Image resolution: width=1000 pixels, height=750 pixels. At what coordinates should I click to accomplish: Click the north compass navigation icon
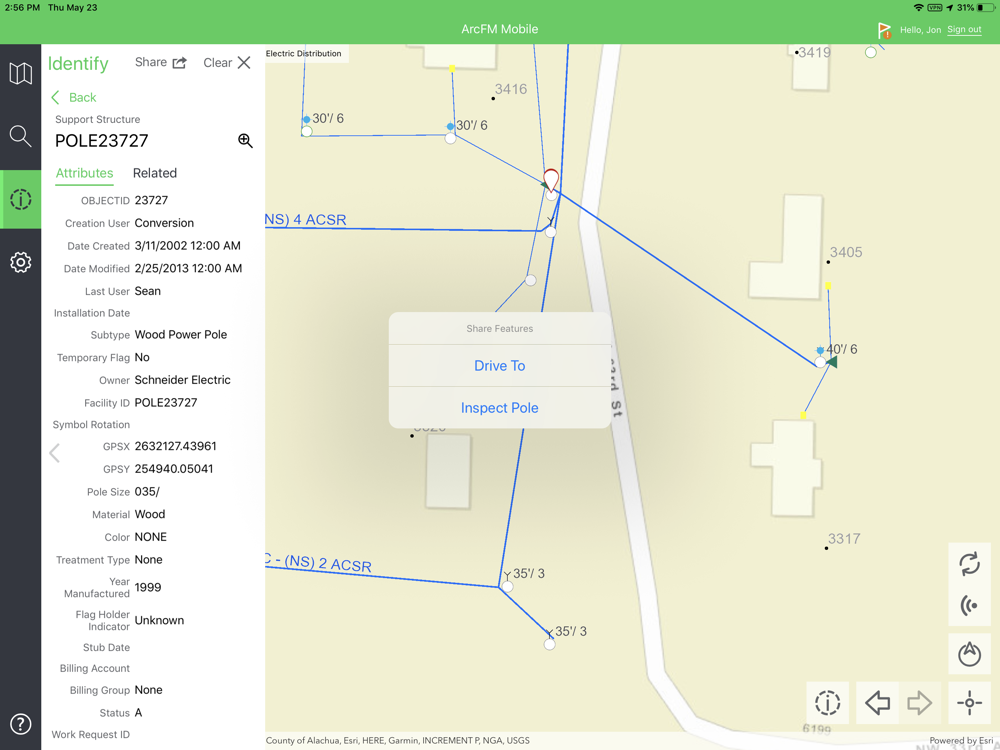coord(969,654)
